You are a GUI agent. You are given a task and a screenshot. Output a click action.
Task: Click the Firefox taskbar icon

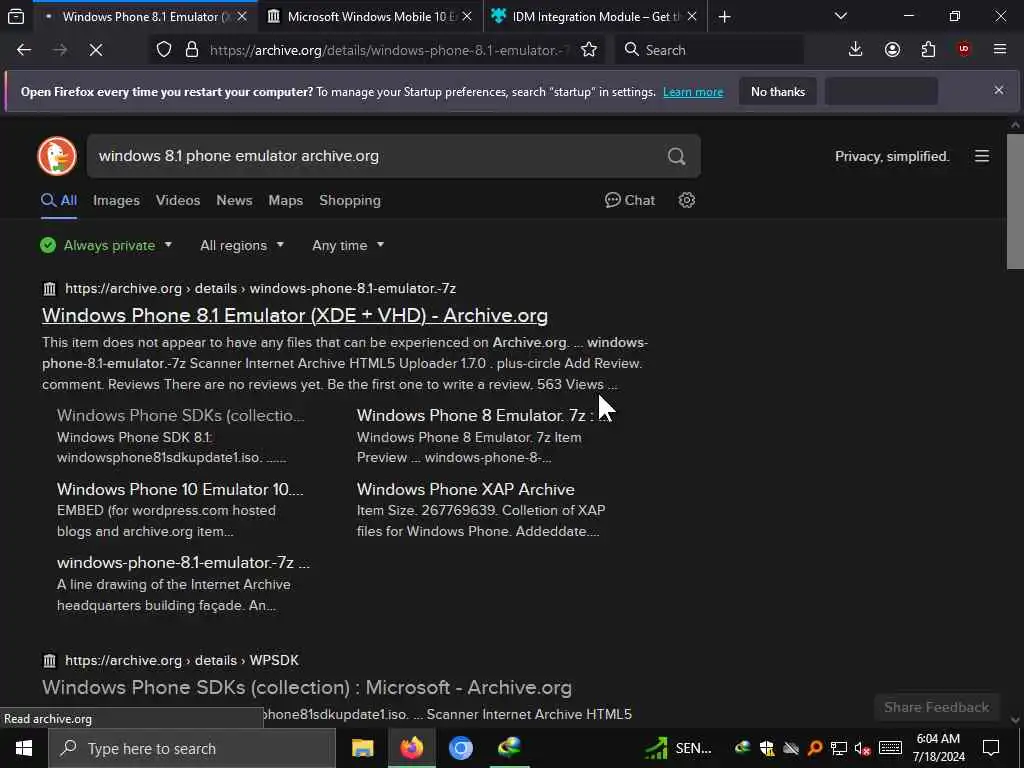tap(411, 748)
